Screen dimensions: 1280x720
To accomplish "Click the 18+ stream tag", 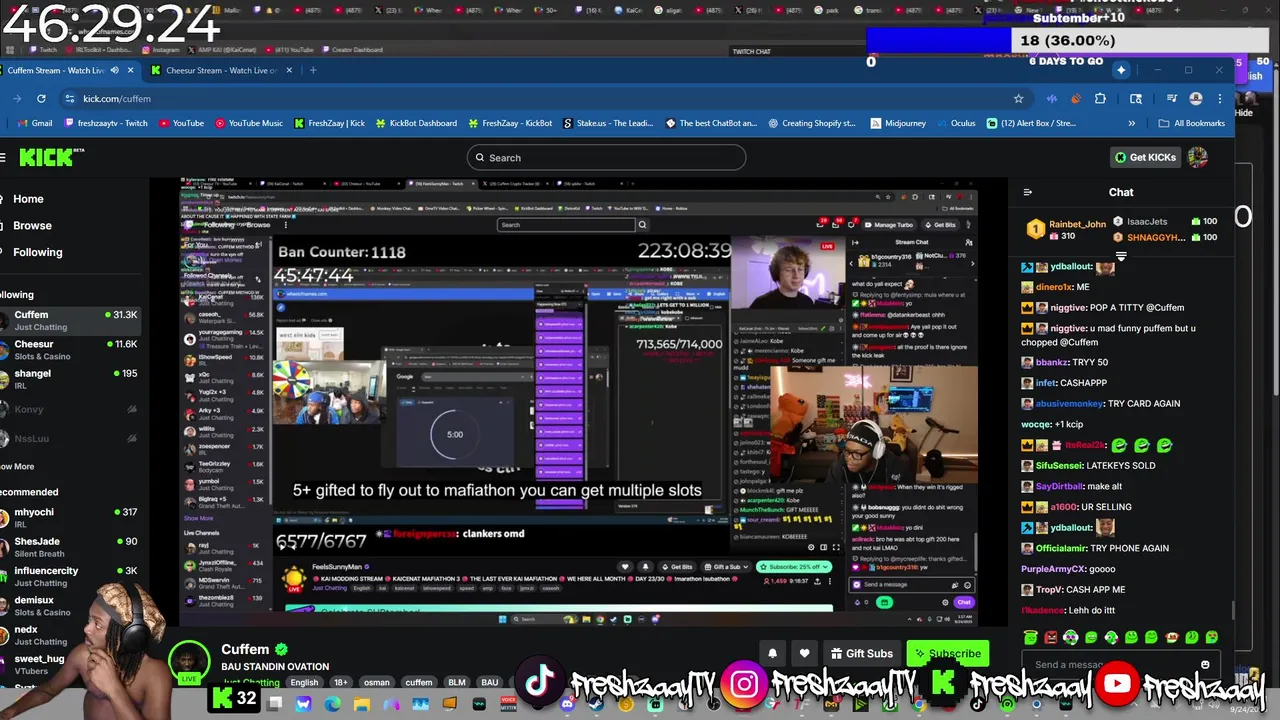I will coord(339,682).
